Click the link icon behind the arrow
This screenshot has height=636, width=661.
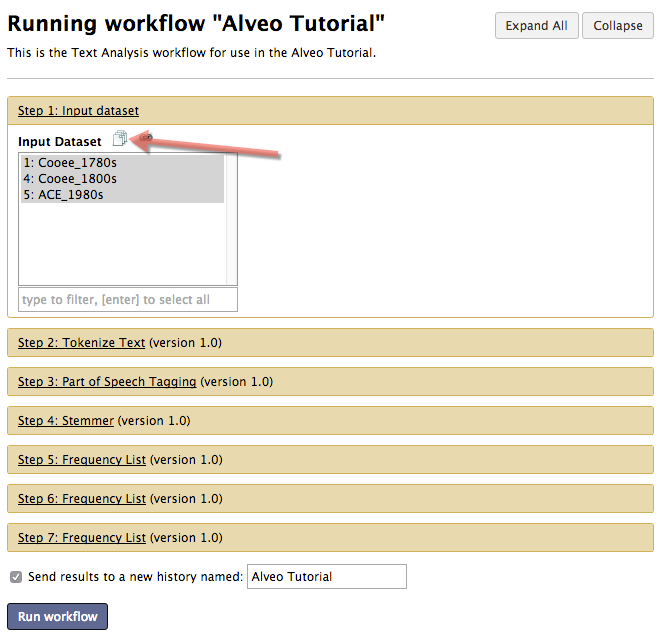(x=146, y=137)
